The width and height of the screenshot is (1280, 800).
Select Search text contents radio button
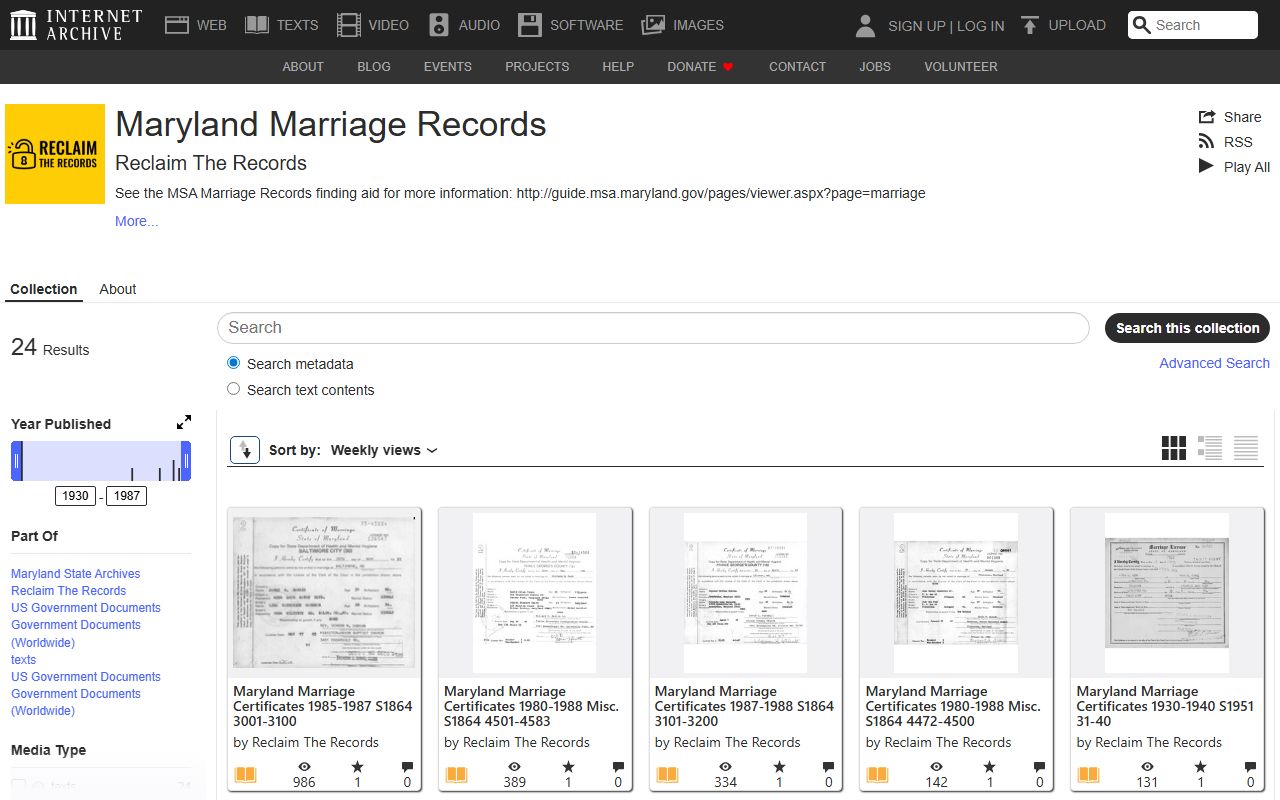tap(233, 389)
